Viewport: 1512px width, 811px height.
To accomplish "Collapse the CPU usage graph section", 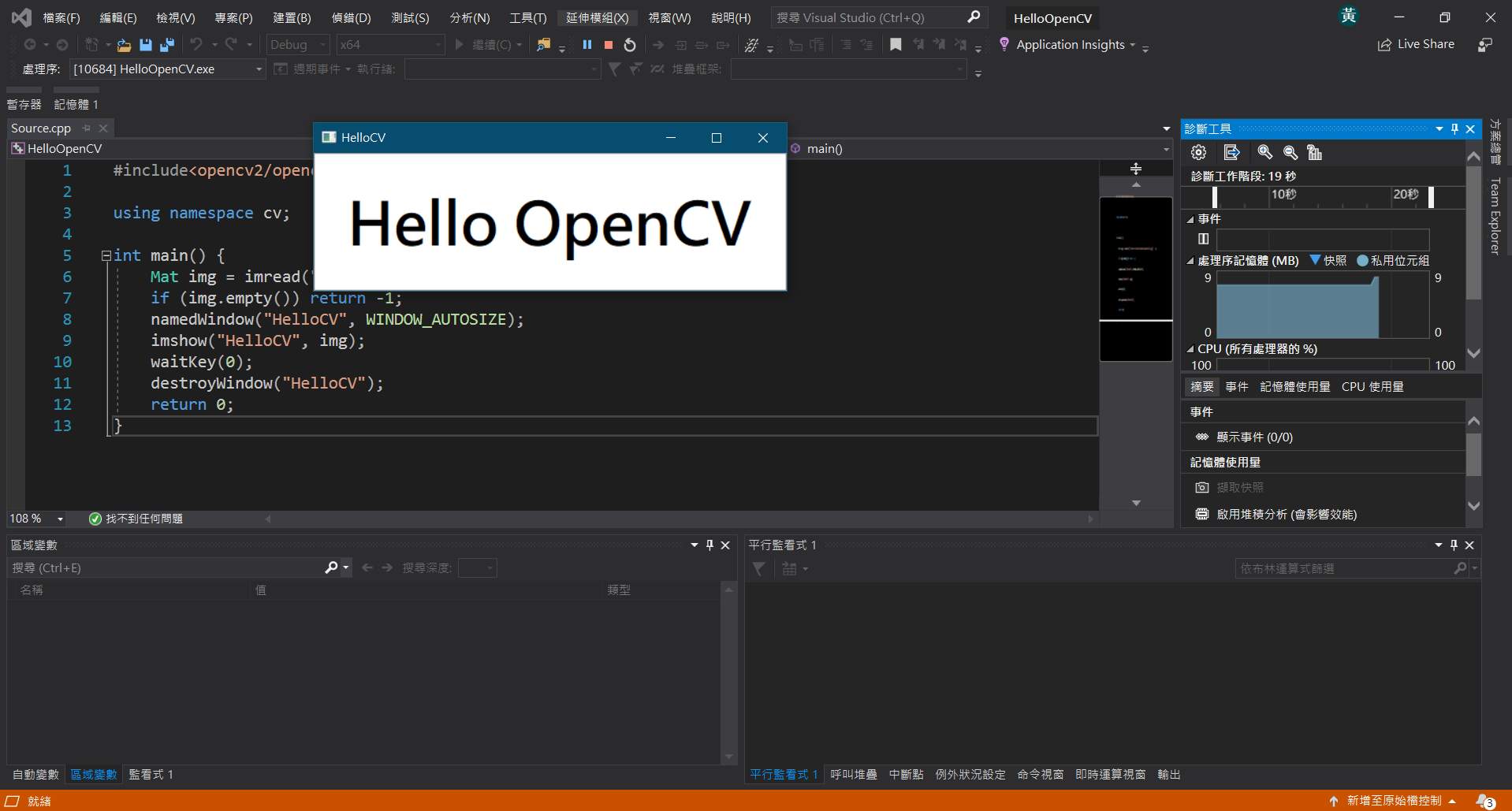I will click(1190, 349).
